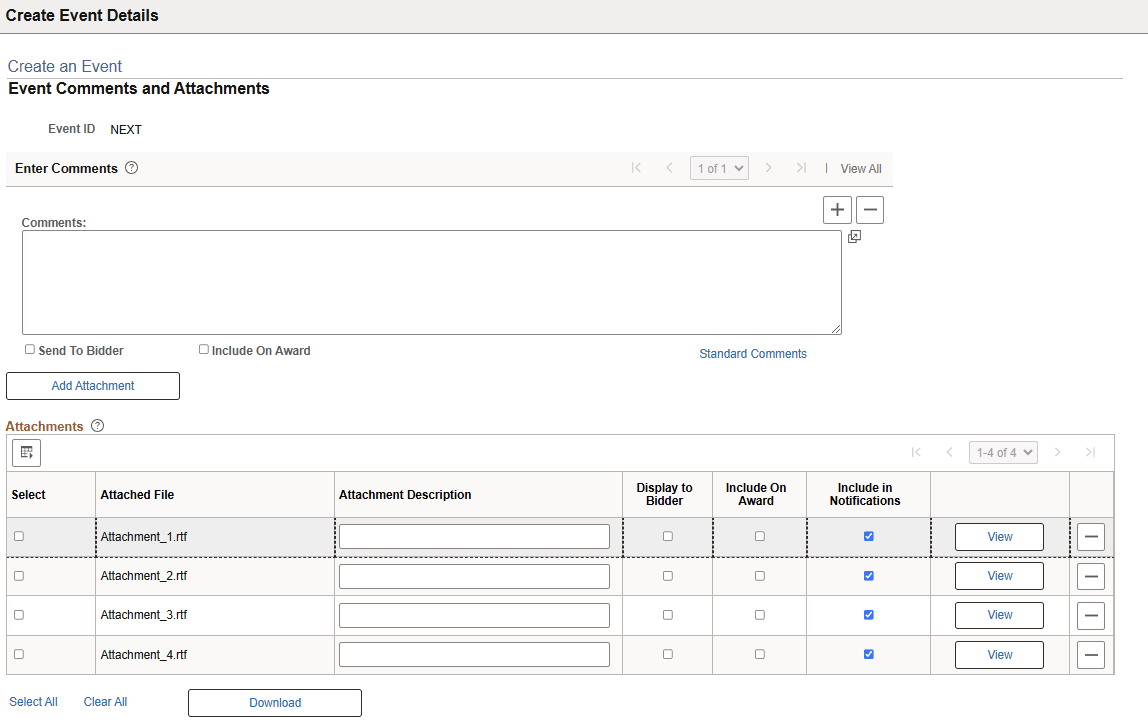Delete the Attachment_4.rtf row with its minus icon
The height and width of the screenshot is (725, 1148).
coord(1090,654)
